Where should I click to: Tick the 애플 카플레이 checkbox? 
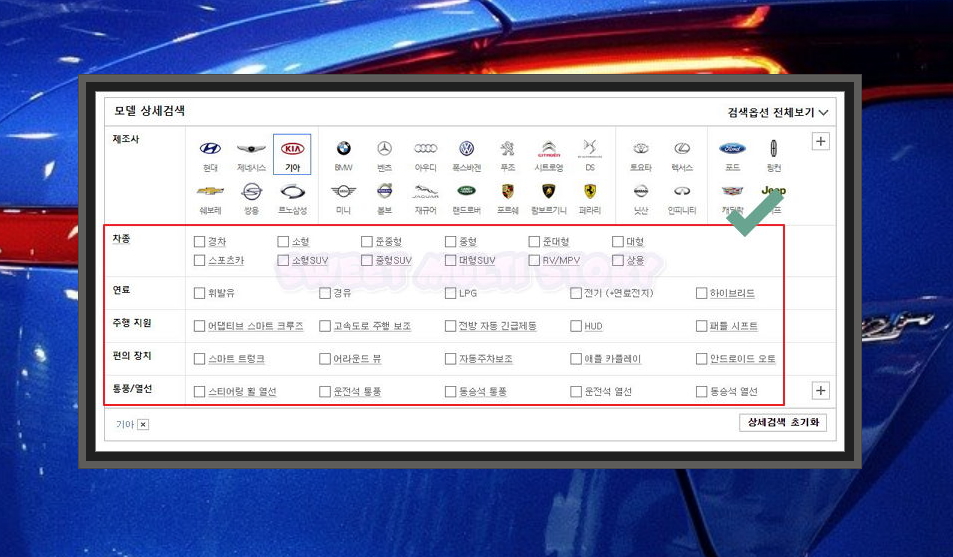576,359
